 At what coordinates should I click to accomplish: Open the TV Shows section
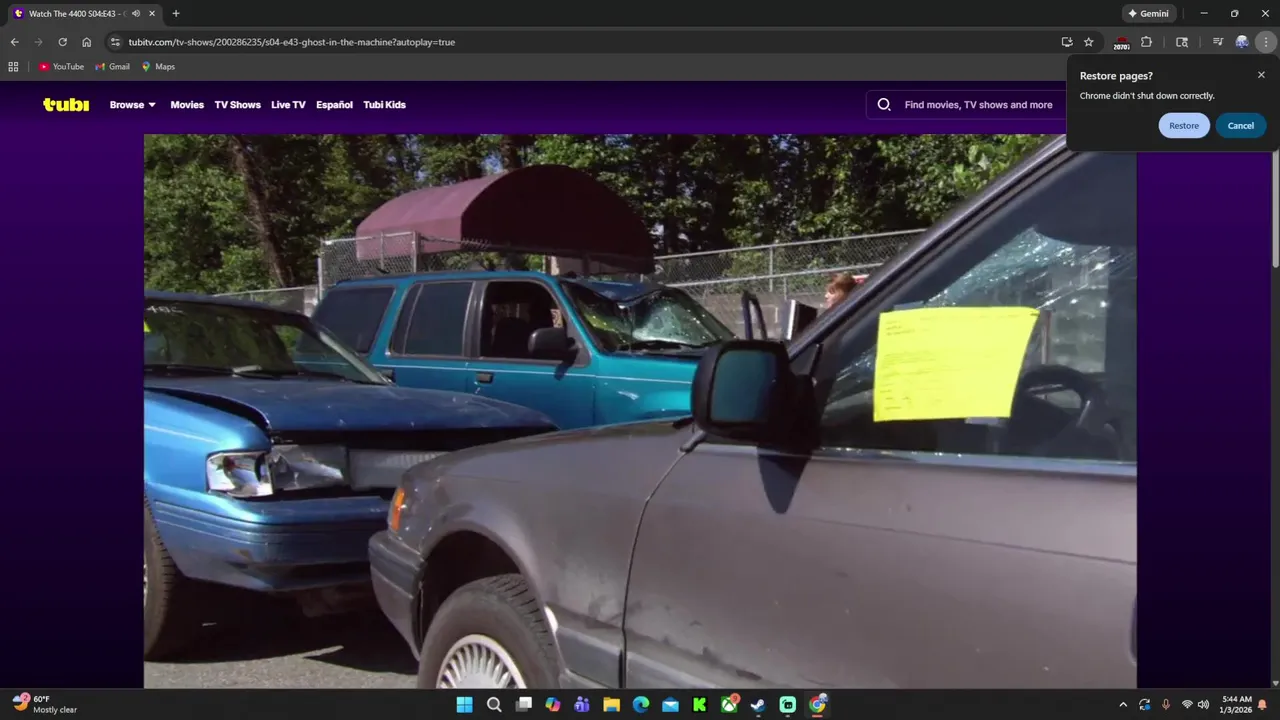(237, 105)
